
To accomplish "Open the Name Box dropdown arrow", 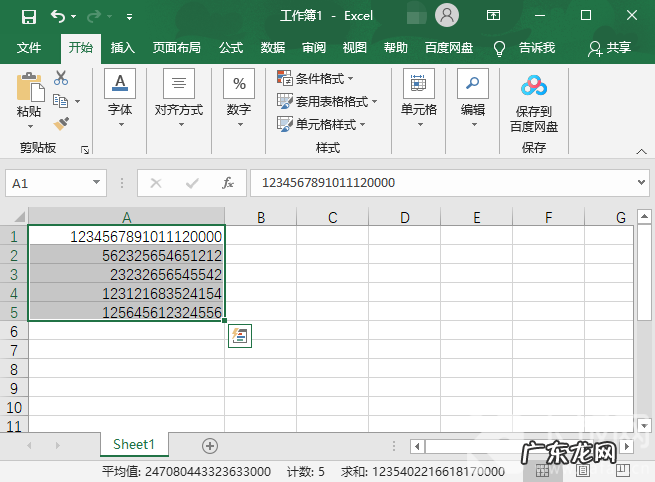I will pos(96,182).
